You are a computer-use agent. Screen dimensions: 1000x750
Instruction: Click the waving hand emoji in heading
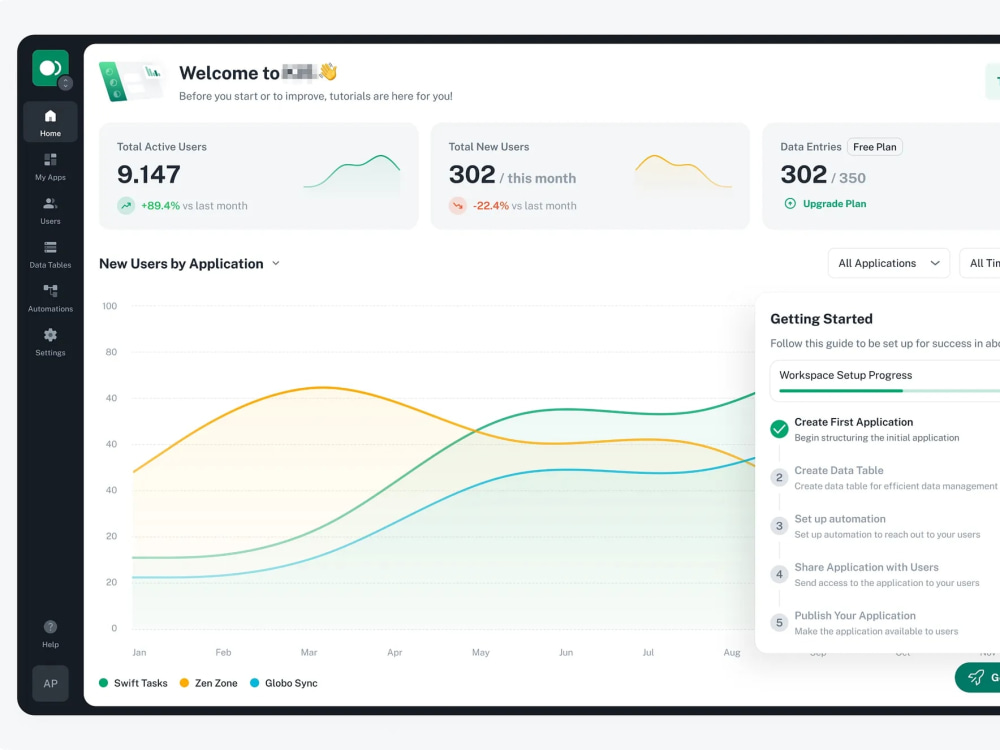point(328,71)
